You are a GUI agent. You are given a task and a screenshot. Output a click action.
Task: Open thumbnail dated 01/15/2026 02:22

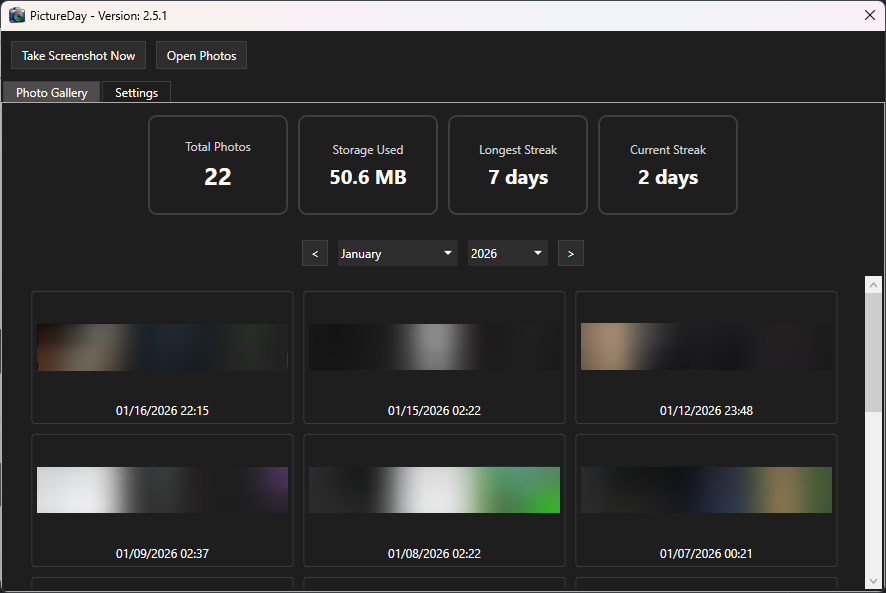pos(434,347)
